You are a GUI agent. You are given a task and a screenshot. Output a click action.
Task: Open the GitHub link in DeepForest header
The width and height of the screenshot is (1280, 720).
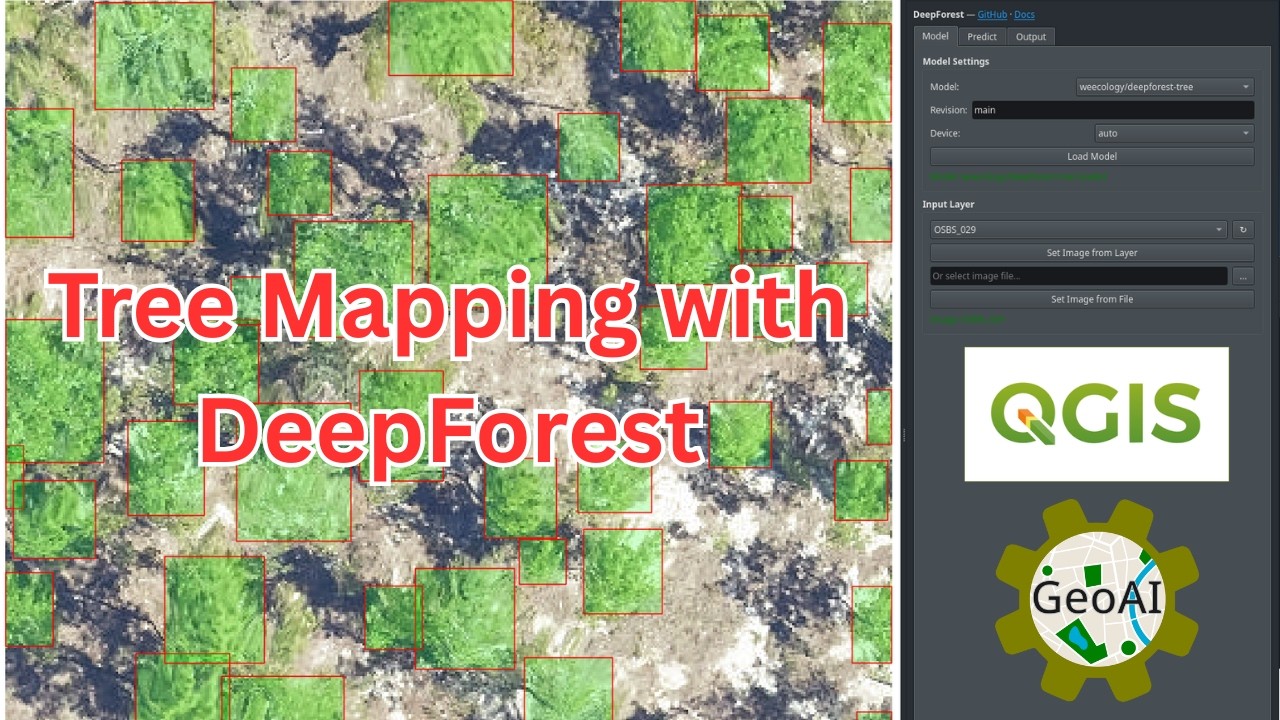click(x=992, y=15)
